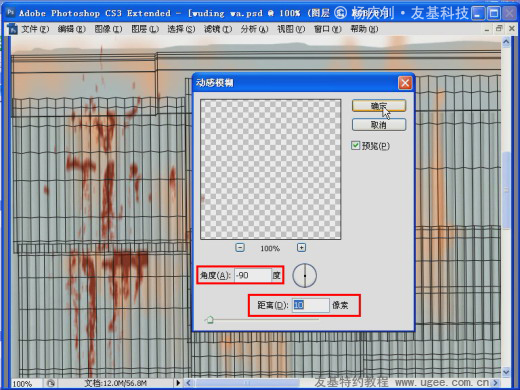The height and width of the screenshot is (390, 520).
Task: Click the document minimize icon in menu bar
Action: pos(487,29)
